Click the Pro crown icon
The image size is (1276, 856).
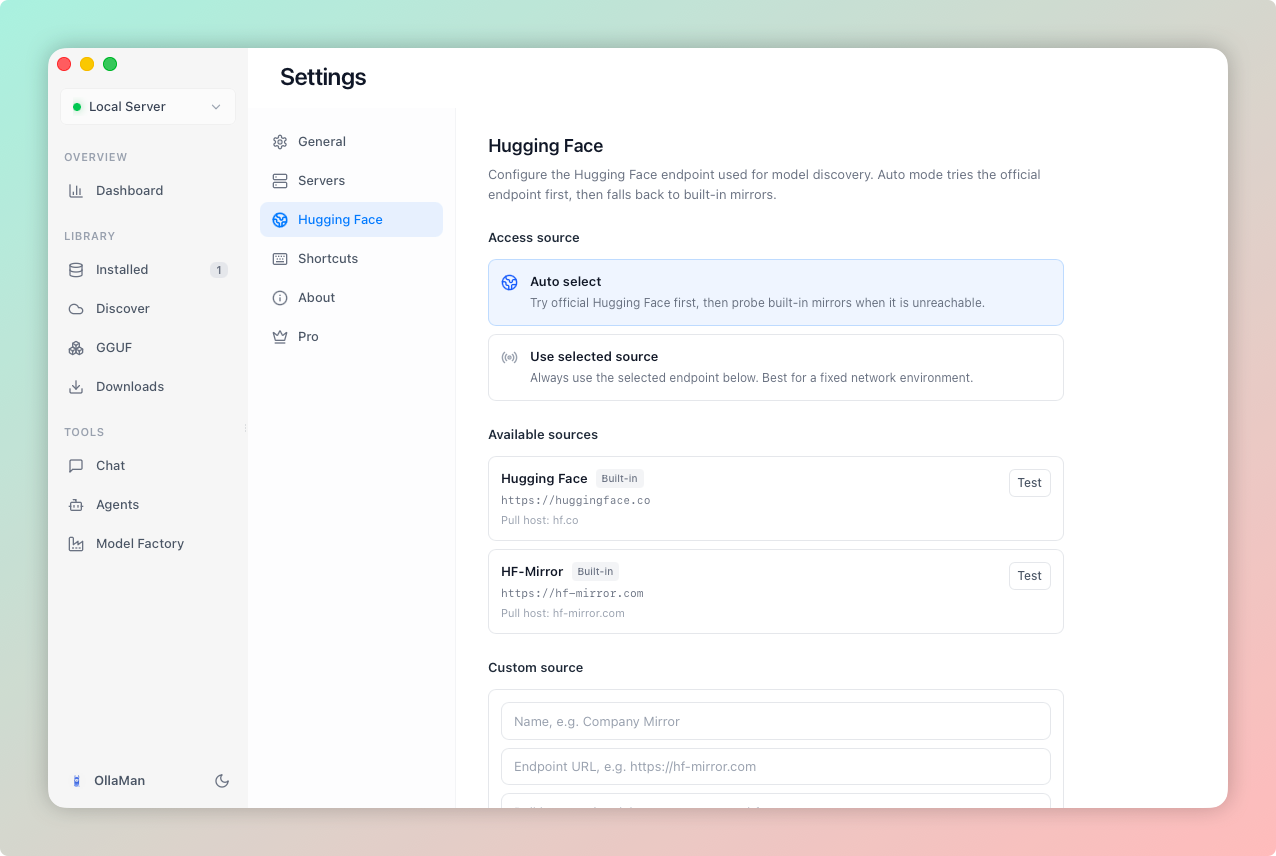click(280, 337)
